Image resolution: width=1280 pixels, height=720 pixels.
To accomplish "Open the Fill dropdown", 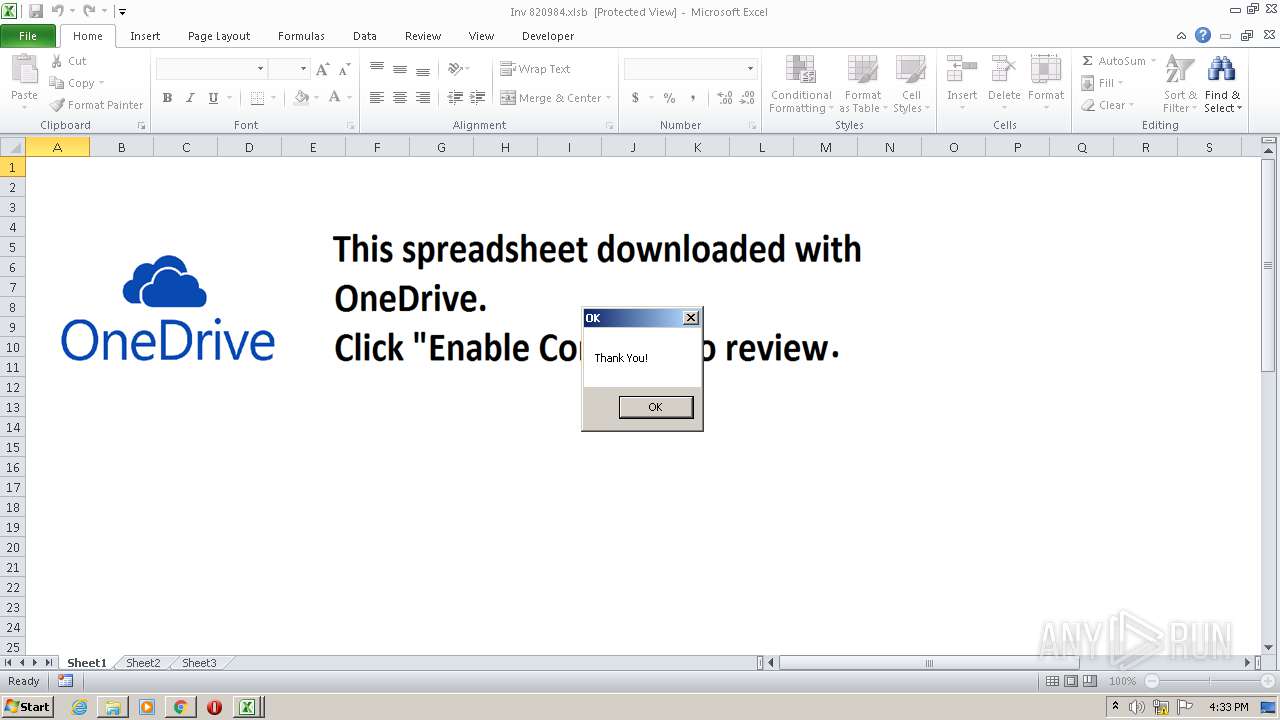I will click(1103, 83).
